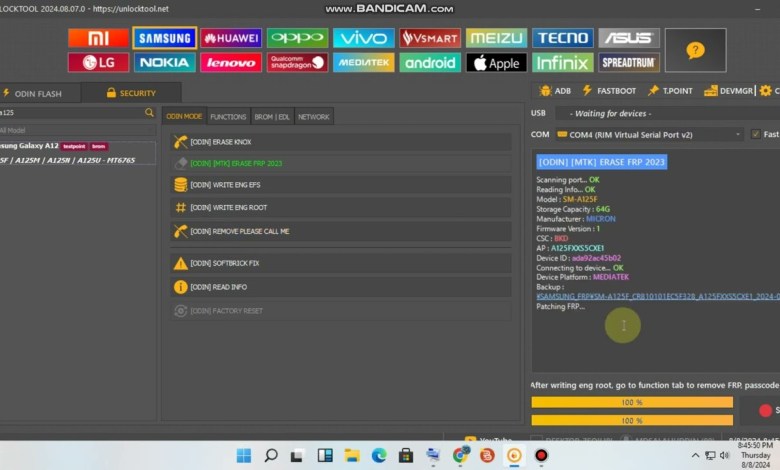Select the Vsmart brand logo
Viewport: 780px width, 470px height.
click(430, 38)
